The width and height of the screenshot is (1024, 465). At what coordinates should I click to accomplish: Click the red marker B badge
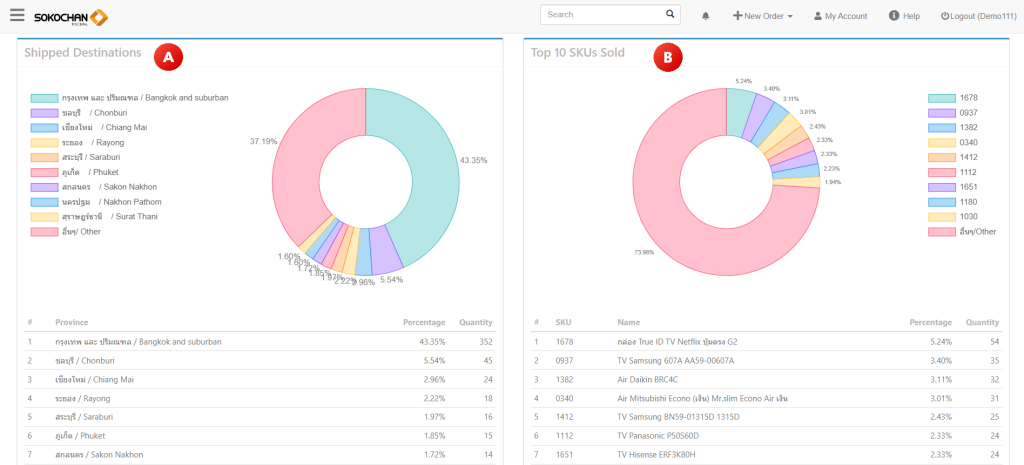665,57
